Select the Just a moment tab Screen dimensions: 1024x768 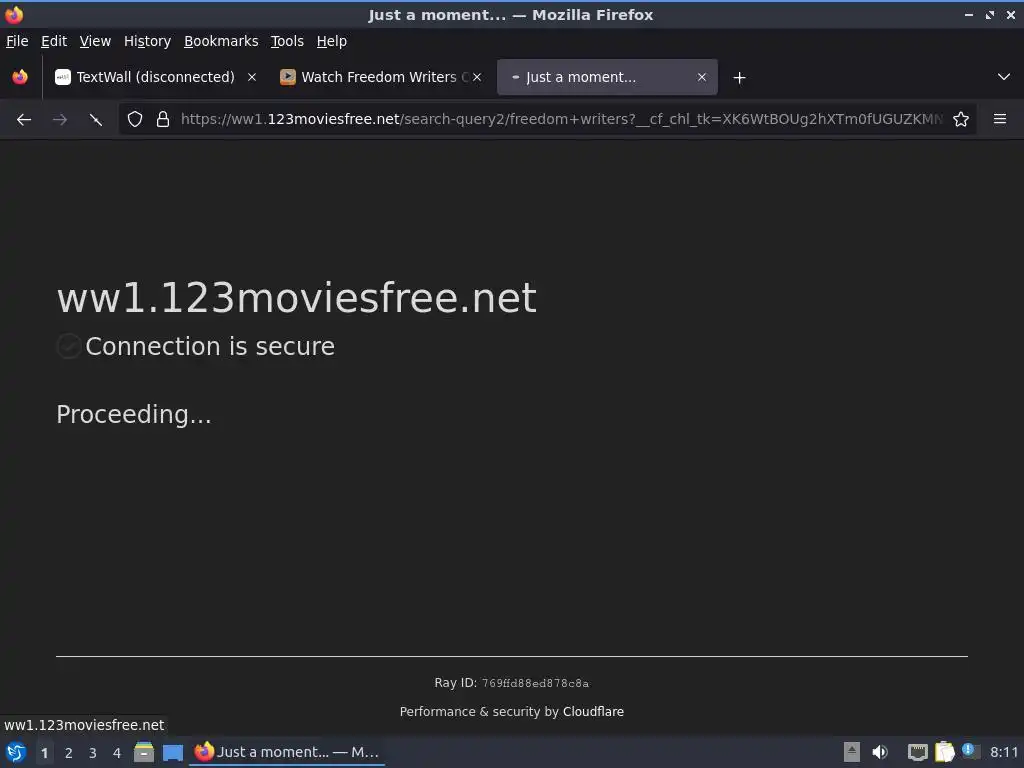[x=607, y=77]
